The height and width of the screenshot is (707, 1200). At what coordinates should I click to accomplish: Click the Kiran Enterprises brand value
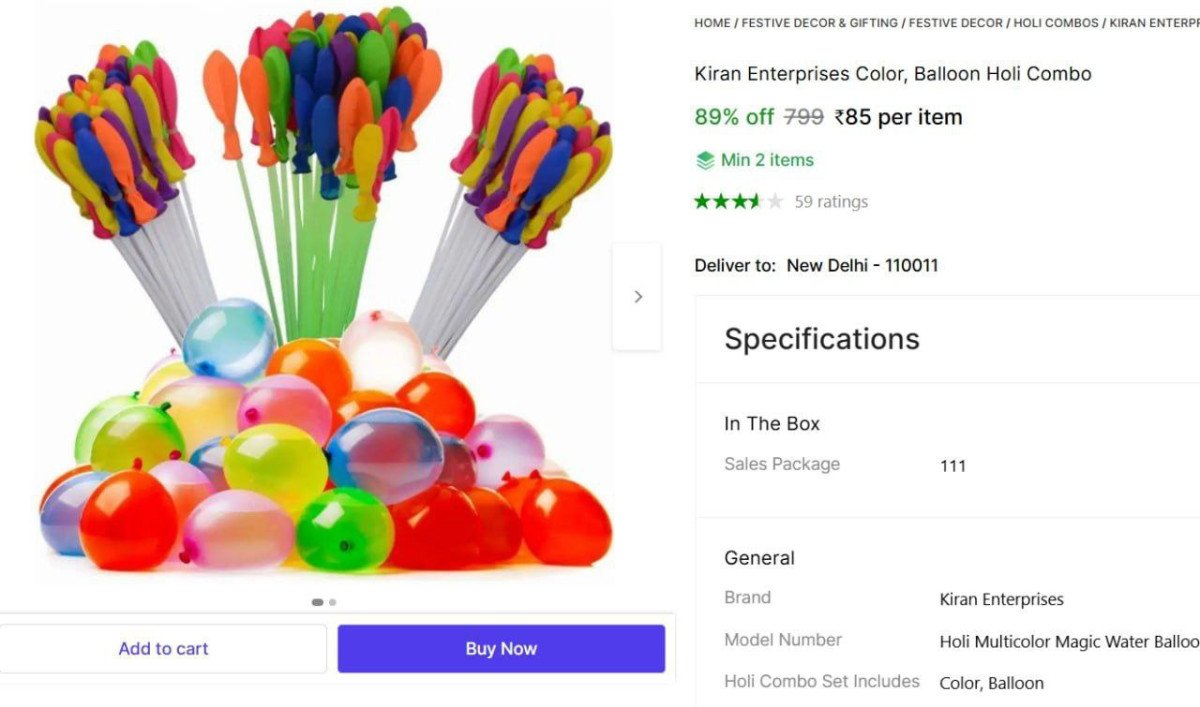pos(1001,600)
